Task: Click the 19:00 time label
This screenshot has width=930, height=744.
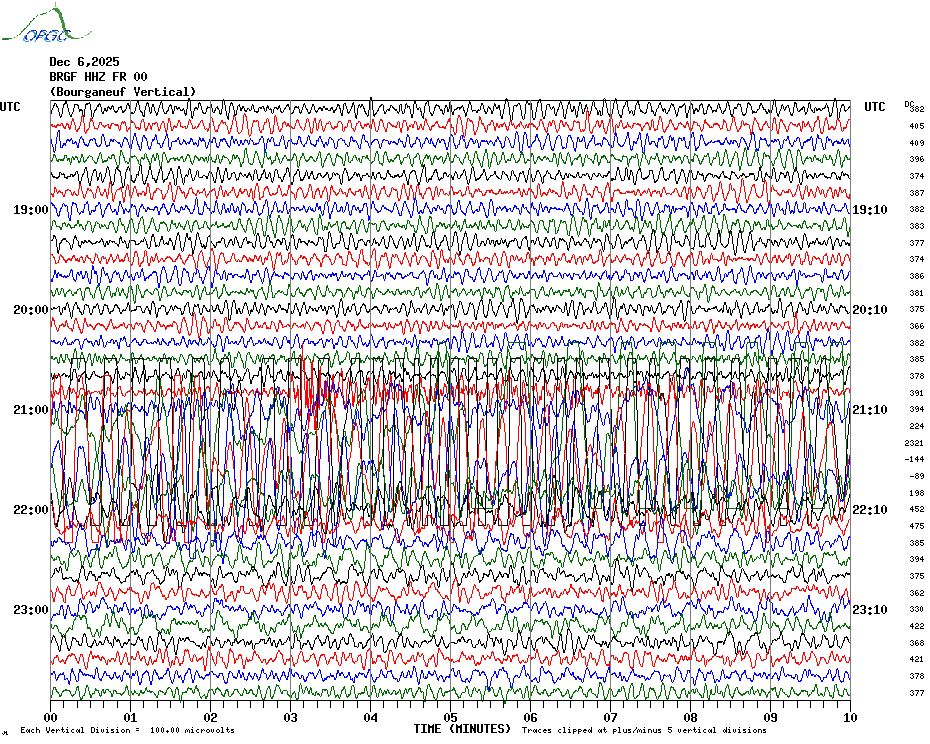Action: point(31,210)
